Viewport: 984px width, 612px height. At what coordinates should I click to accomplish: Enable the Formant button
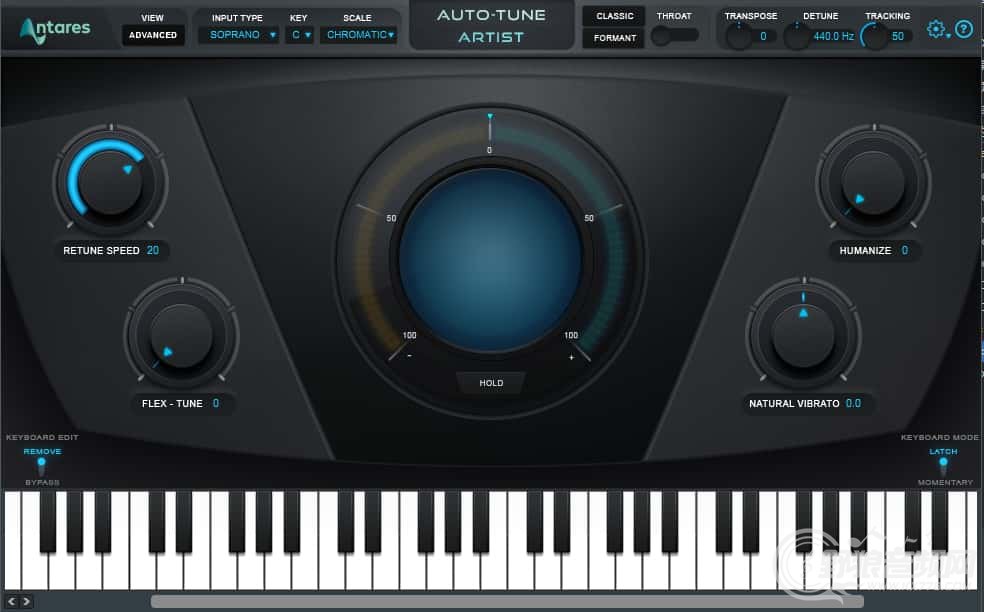(614, 38)
